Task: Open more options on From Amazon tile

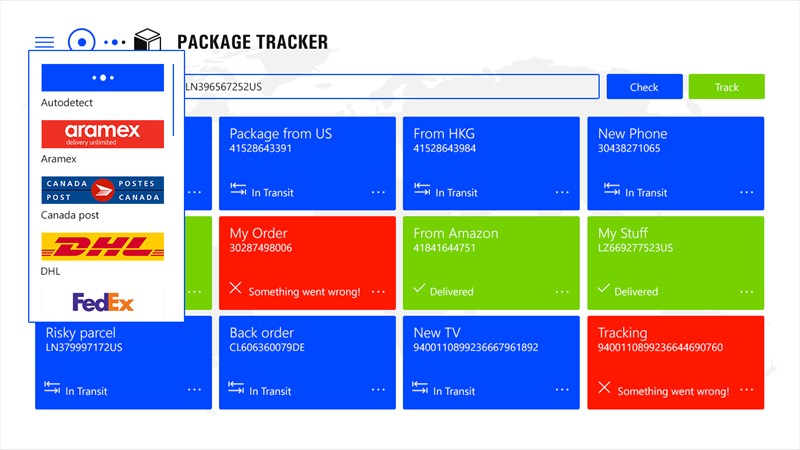Action: [x=562, y=292]
